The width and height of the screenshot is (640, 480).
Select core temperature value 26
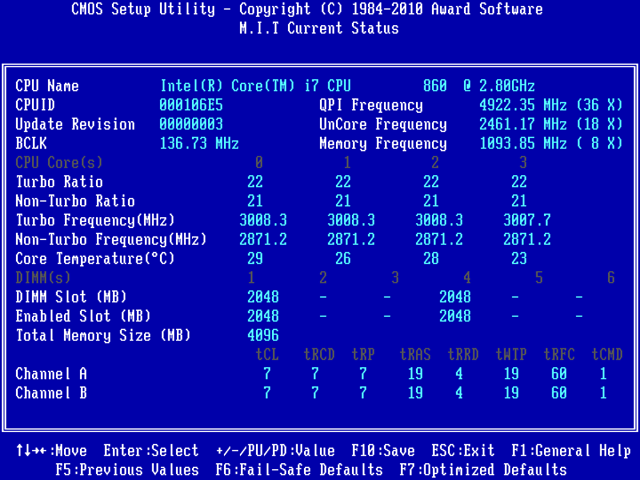pos(343,258)
